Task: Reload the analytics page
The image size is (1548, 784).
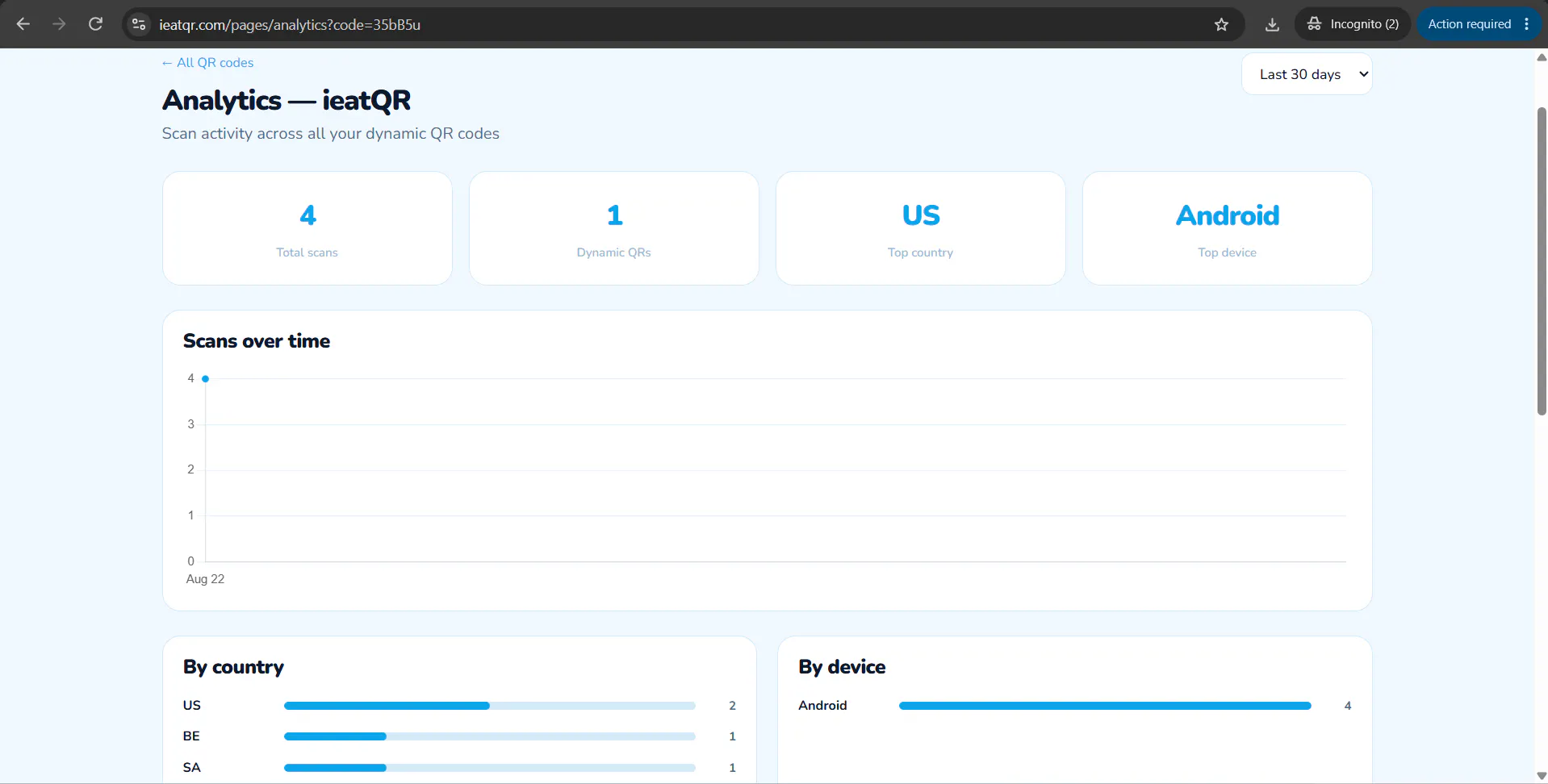Action: [95, 24]
